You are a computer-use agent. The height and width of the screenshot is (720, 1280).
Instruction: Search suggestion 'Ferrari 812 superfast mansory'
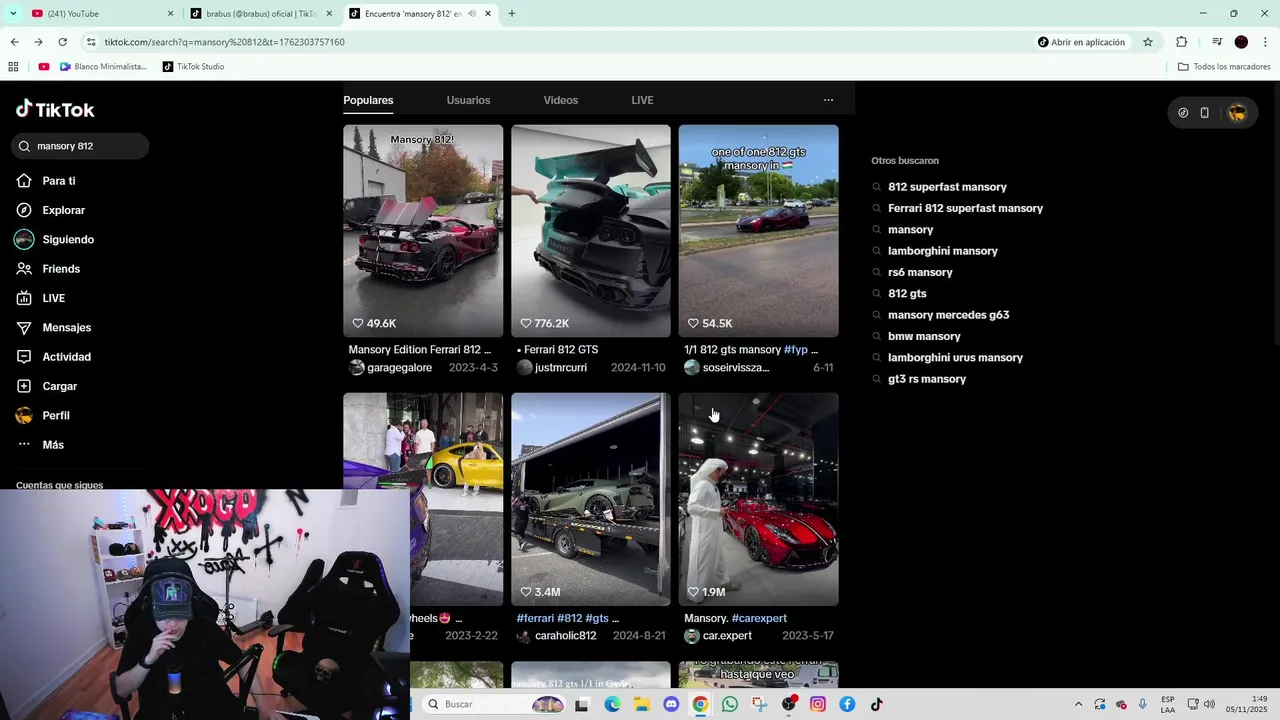(965, 208)
